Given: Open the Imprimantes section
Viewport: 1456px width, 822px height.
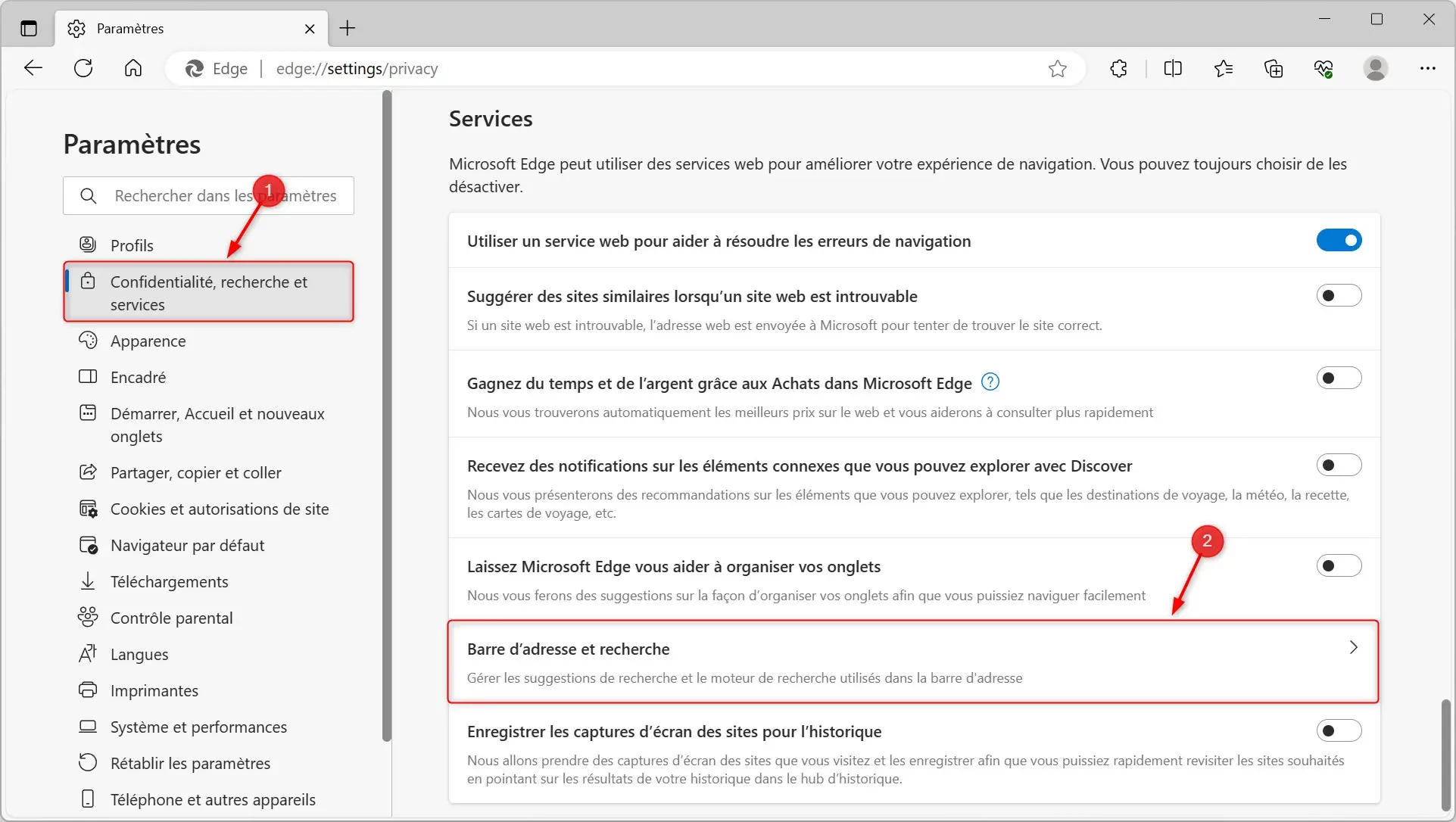Looking at the screenshot, I should 208,690.
